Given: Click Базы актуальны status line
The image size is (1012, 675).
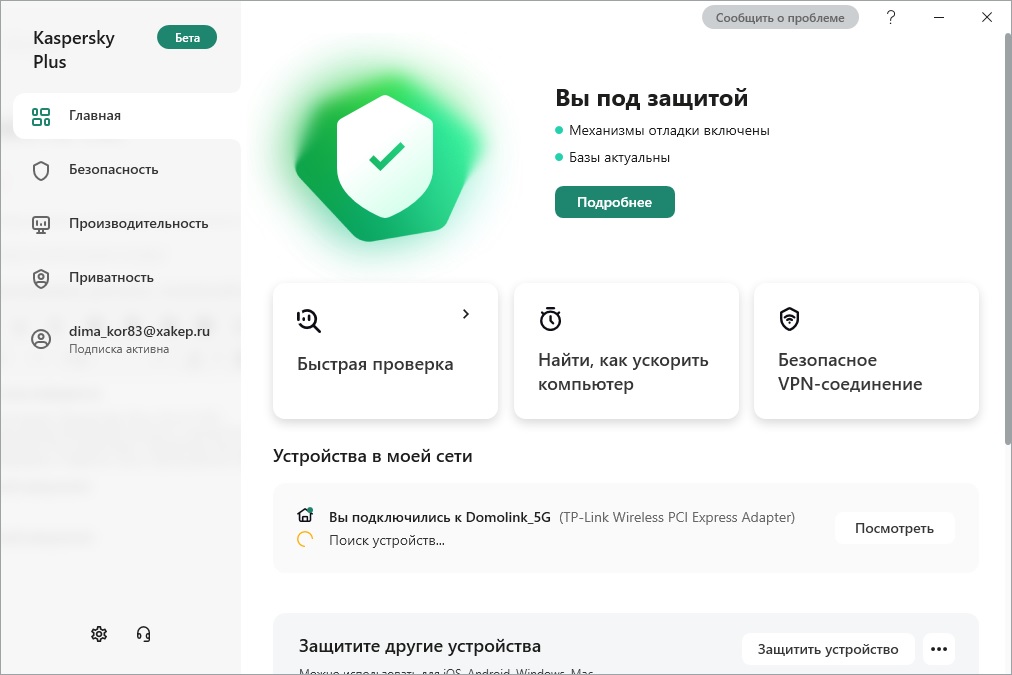Looking at the screenshot, I should 619,157.
